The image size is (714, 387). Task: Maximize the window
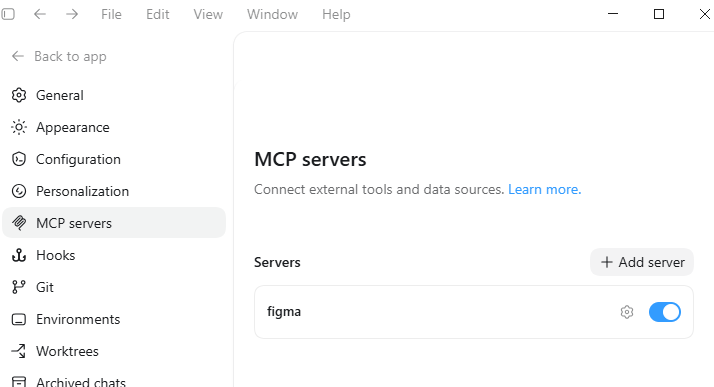[x=659, y=14]
